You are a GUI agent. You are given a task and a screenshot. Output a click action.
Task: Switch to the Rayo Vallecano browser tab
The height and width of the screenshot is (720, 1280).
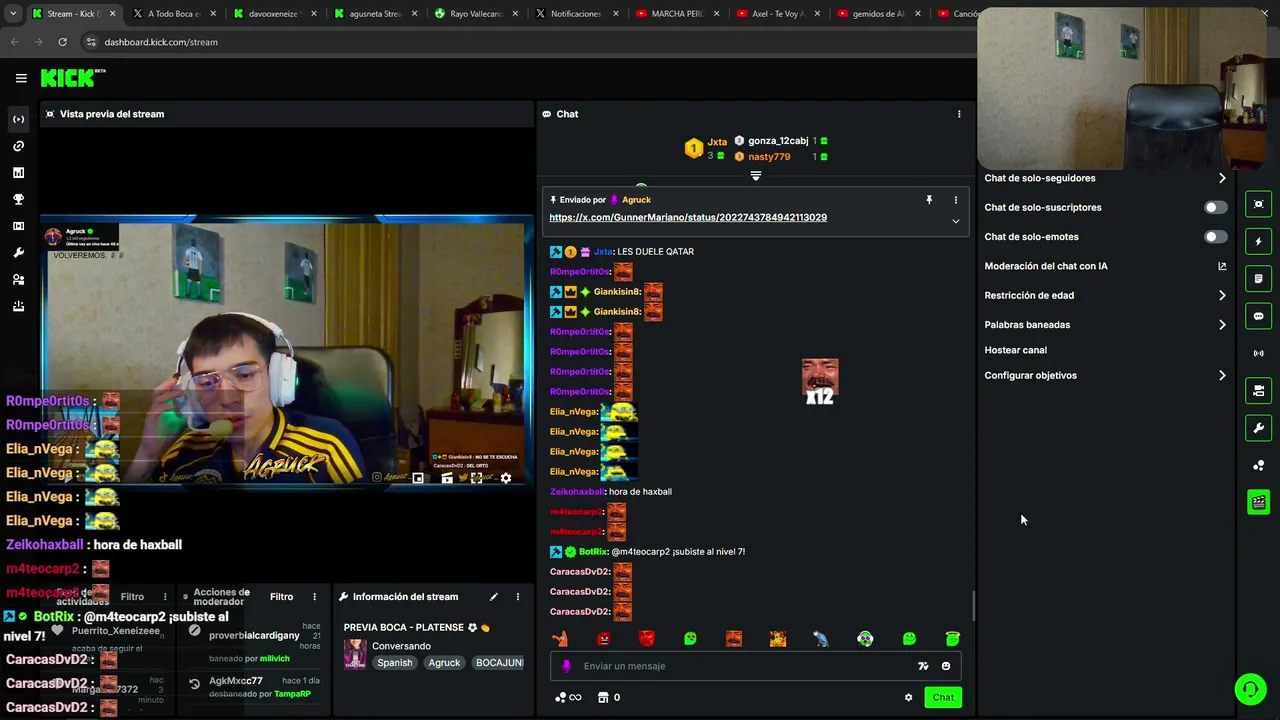(476, 14)
